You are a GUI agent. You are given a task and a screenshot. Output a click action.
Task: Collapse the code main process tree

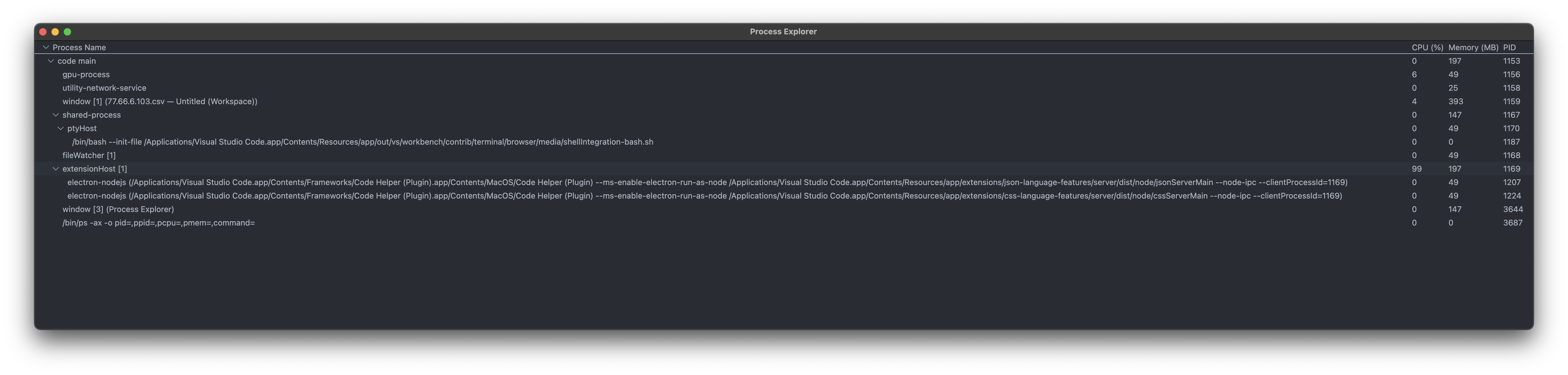(x=50, y=60)
